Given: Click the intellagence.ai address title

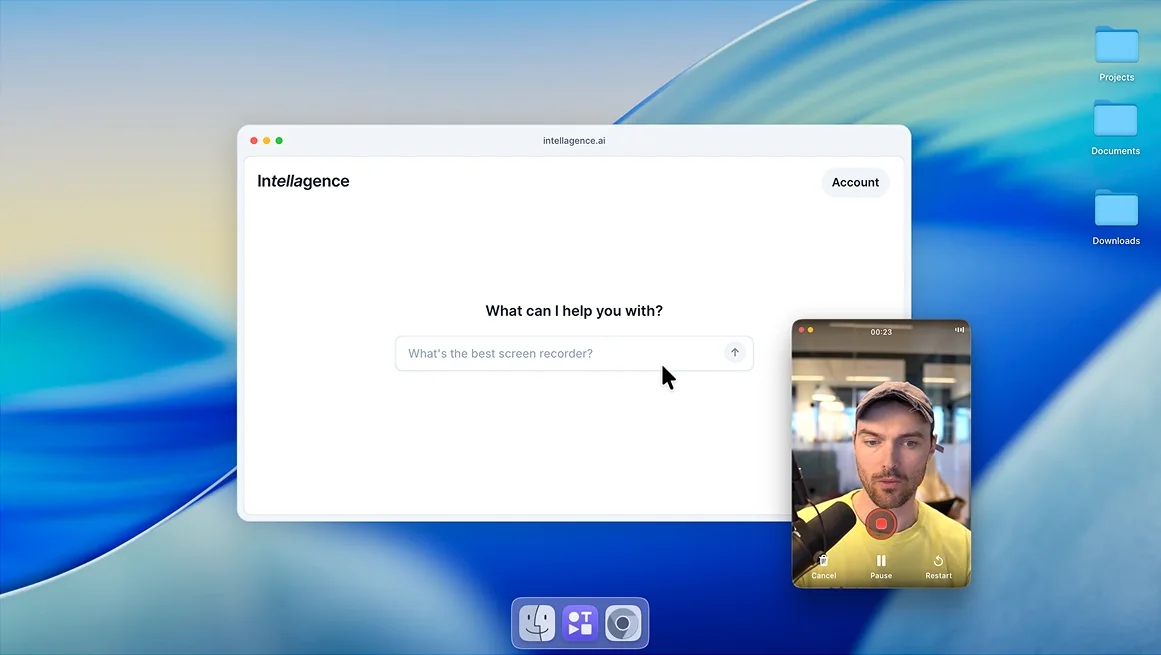Looking at the screenshot, I should coord(574,141).
